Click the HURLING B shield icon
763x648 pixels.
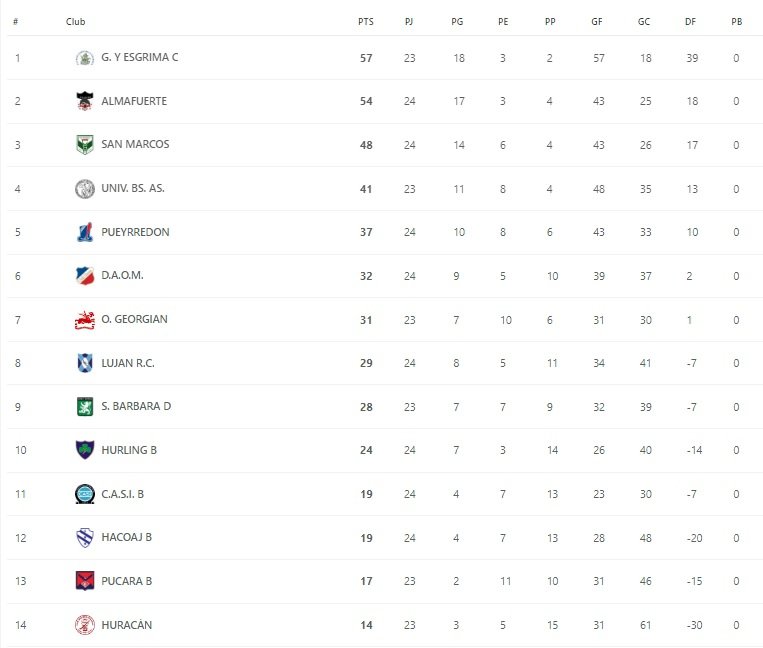(85, 450)
